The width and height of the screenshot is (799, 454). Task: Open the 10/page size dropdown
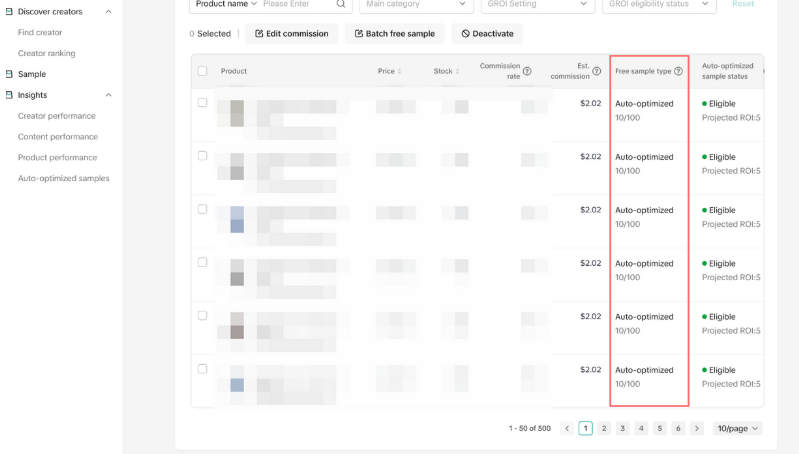(737, 429)
